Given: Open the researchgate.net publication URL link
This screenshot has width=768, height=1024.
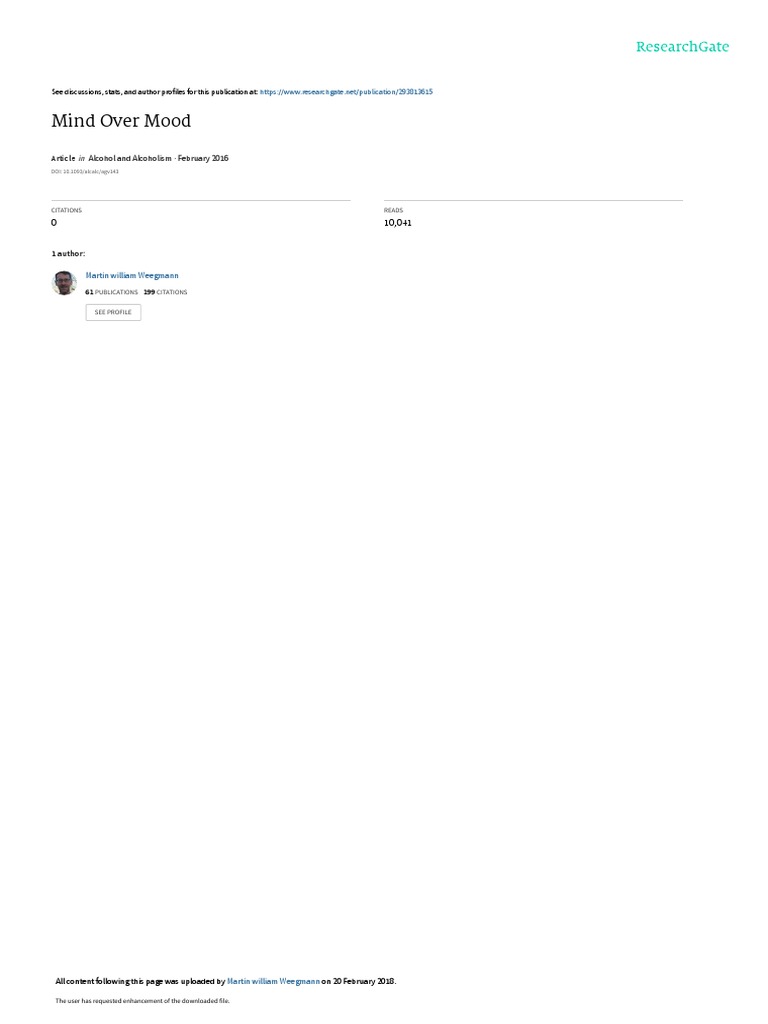Looking at the screenshot, I should pyautogui.click(x=346, y=92).
